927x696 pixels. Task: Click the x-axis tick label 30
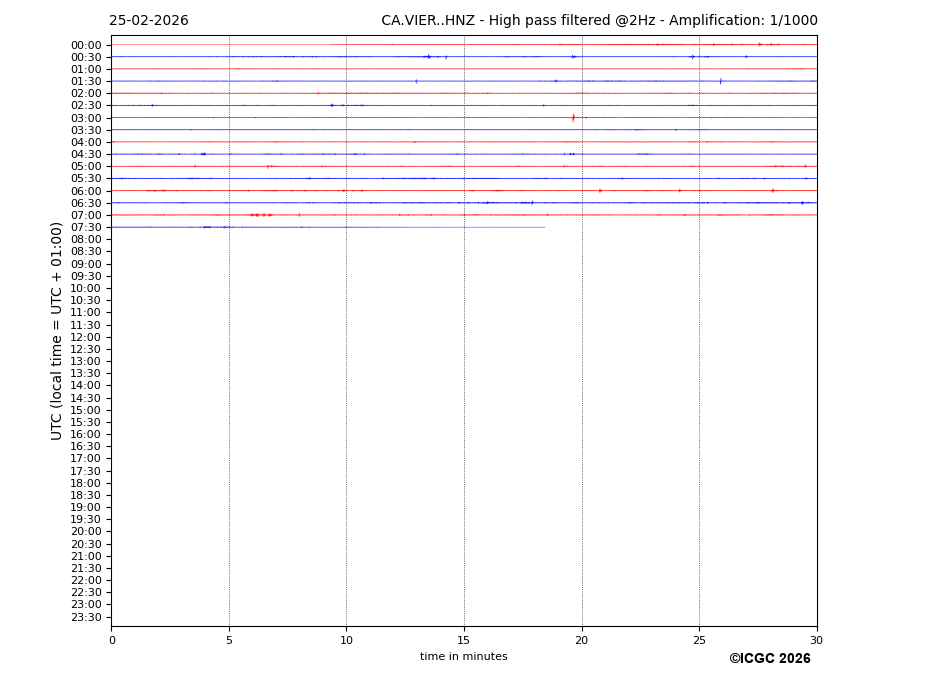pyautogui.click(x=816, y=641)
